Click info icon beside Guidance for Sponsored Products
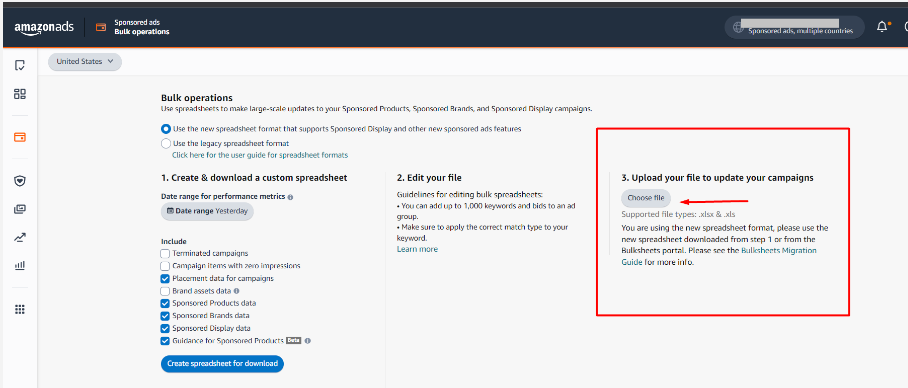908x388 pixels. tap(308, 341)
